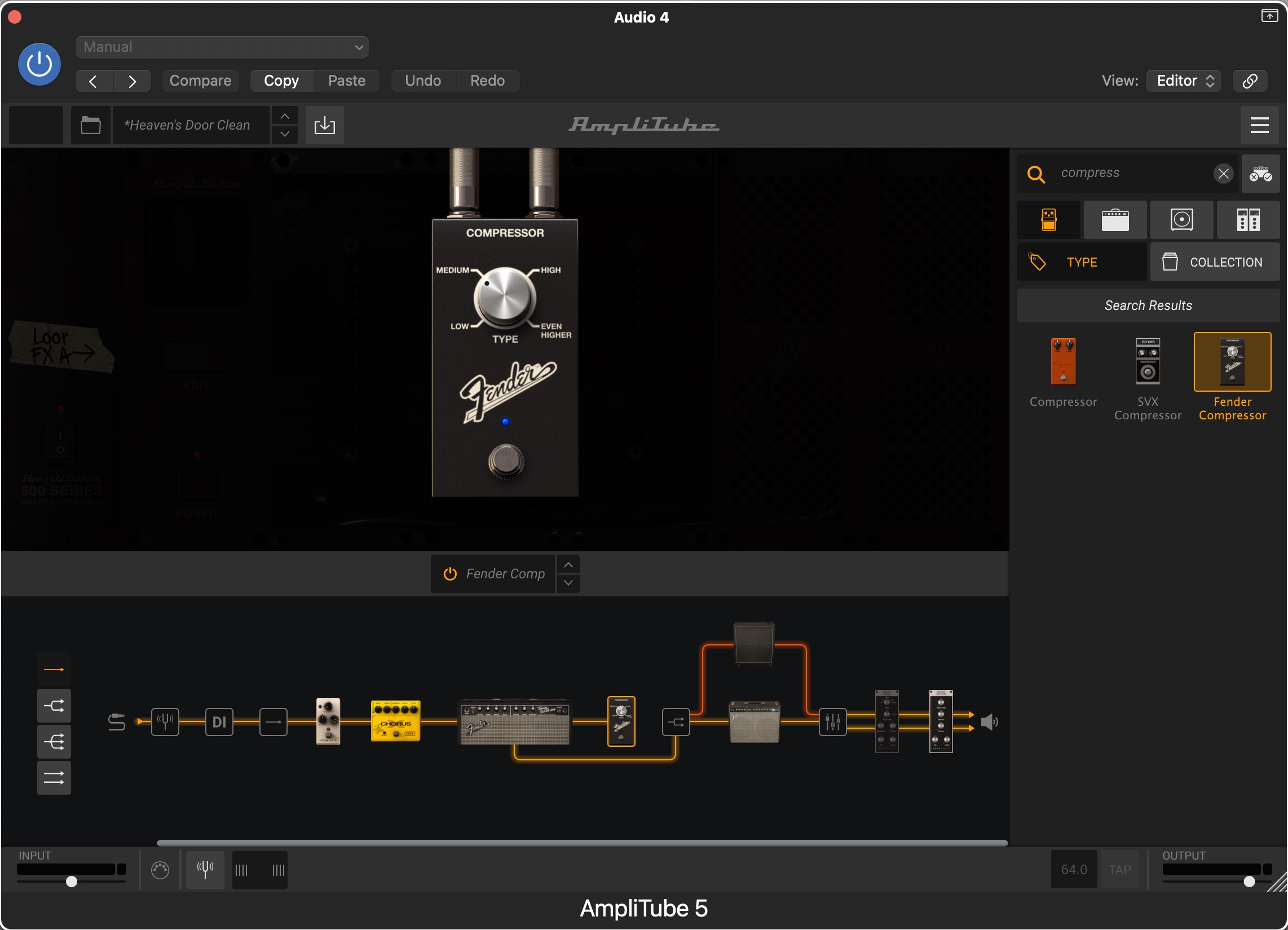The width and height of the screenshot is (1288, 930).
Task: Select the yellow Chorus pedal
Action: pos(395,721)
